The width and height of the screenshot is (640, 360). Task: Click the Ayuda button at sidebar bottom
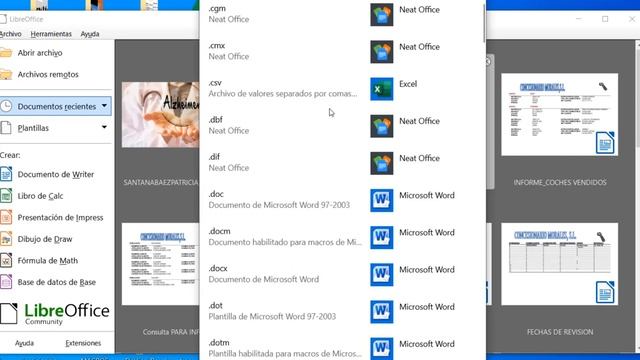coord(24,343)
